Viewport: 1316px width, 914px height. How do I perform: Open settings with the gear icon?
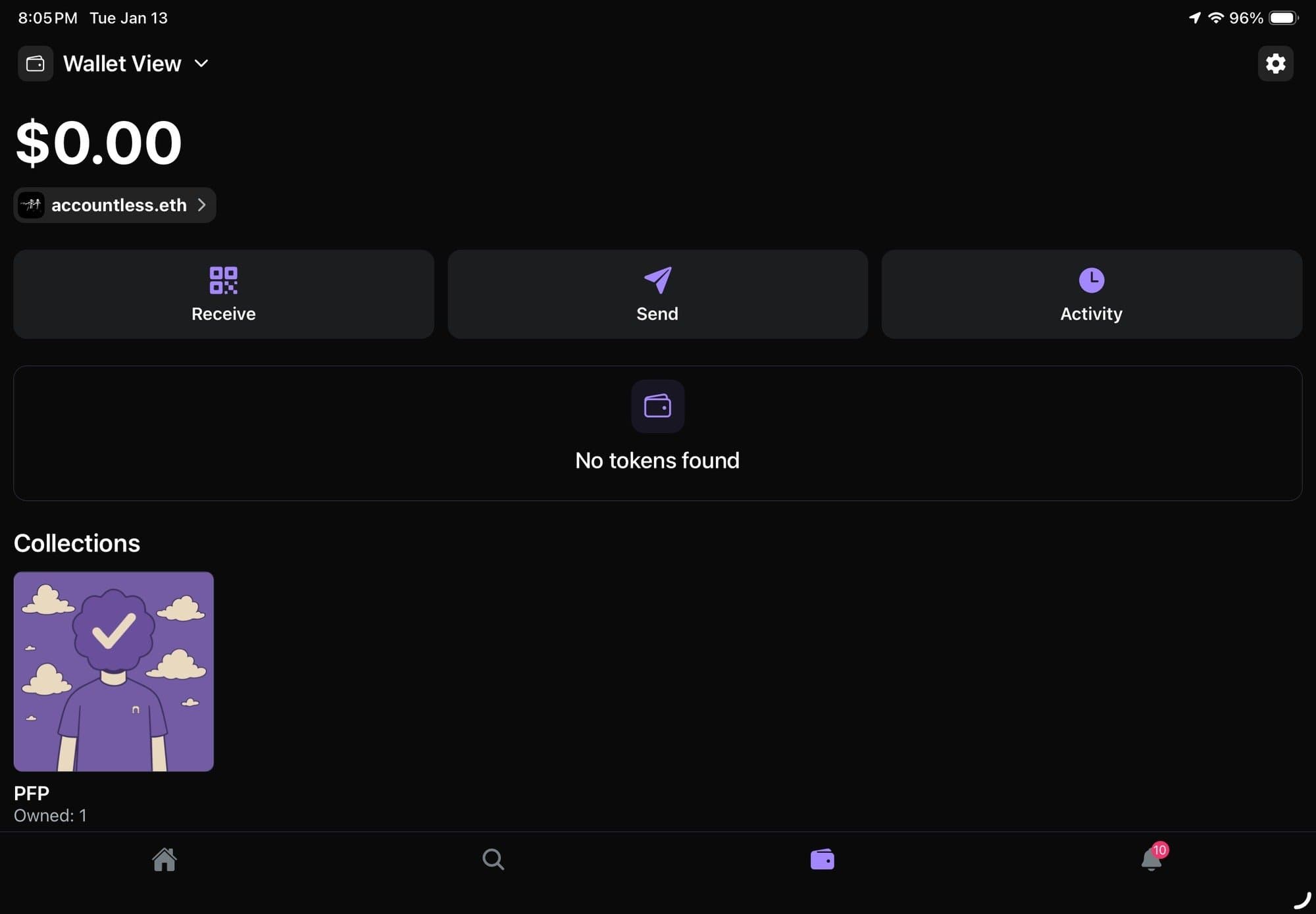pos(1275,64)
